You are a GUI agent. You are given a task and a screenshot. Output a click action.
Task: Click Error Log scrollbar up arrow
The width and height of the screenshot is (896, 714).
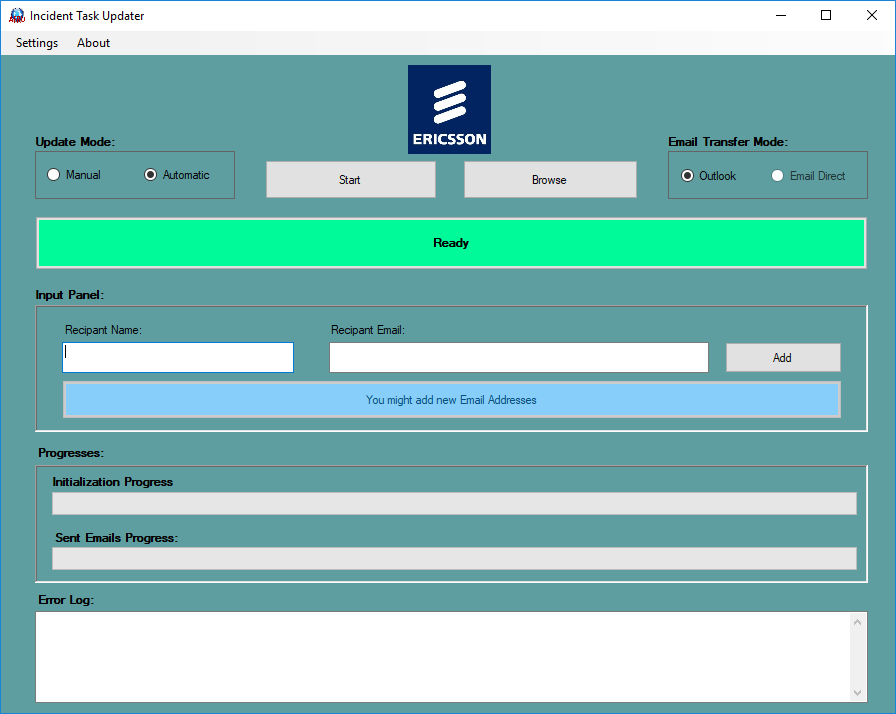pyautogui.click(x=857, y=622)
